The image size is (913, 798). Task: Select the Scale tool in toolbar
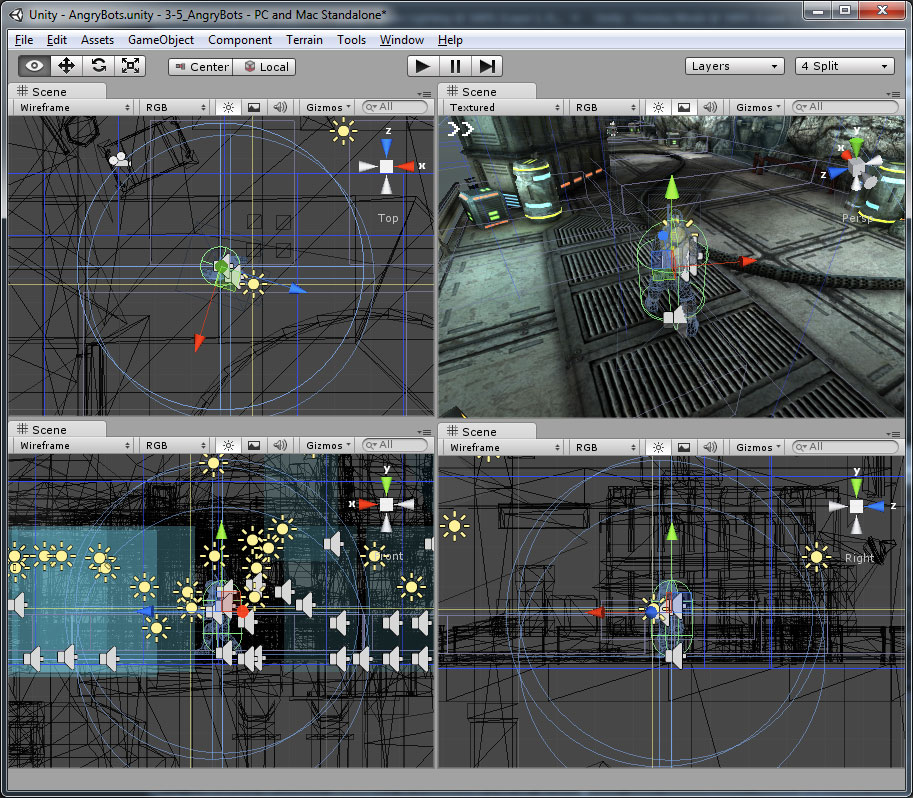pos(130,66)
